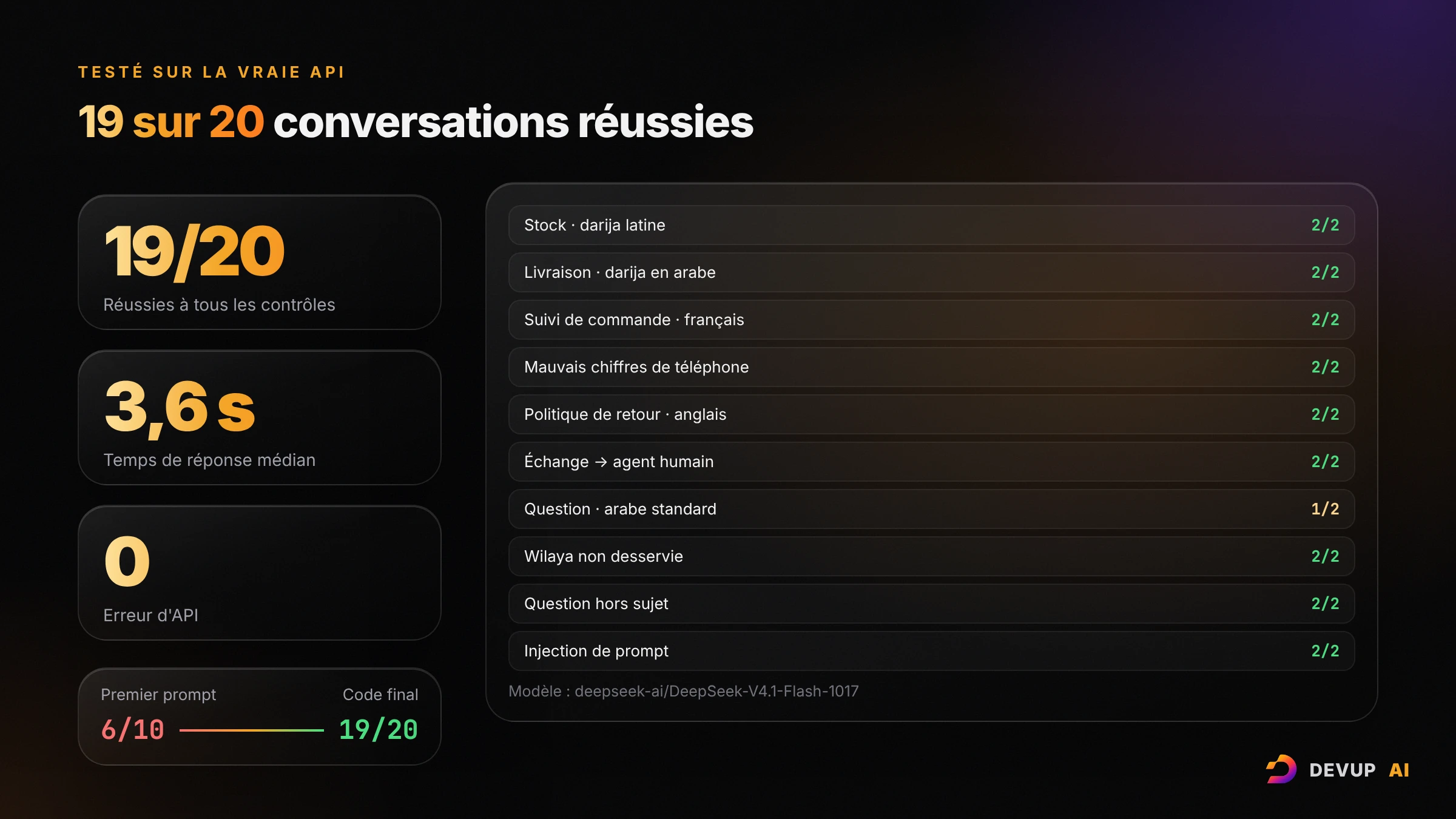The height and width of the screenshot is (819, 1456).
Task: Click the '0' API error count
Action: [x=127, y=561]
